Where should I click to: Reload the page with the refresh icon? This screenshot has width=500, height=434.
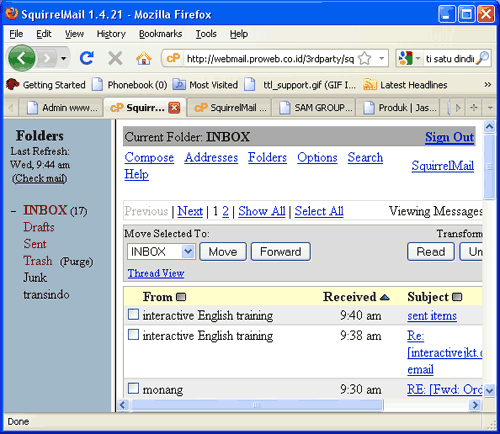(87, 58)
